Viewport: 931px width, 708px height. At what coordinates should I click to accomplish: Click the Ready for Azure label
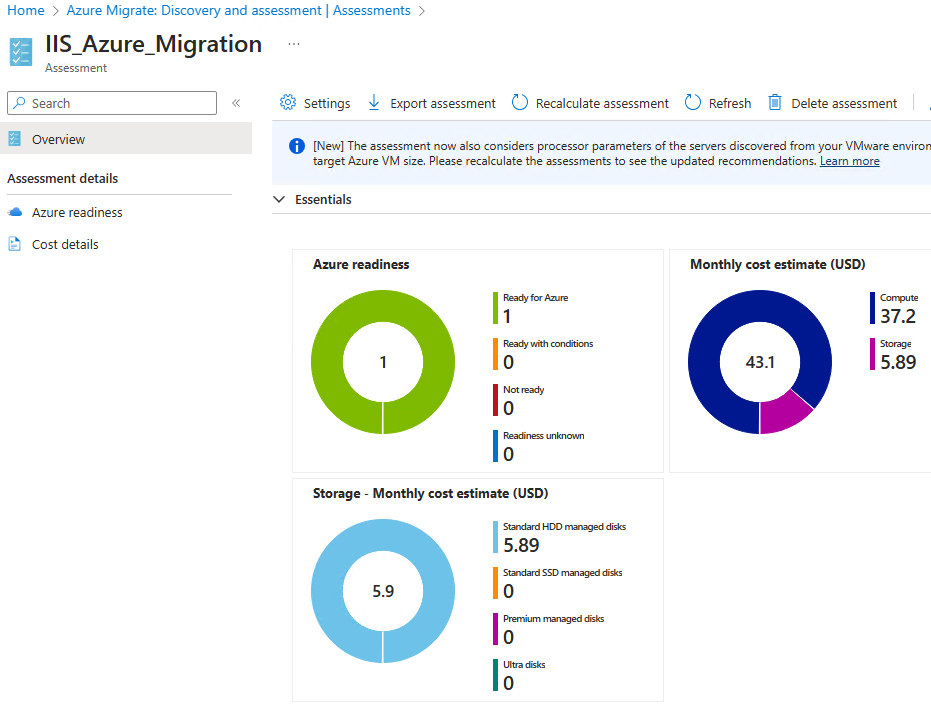click(536, 298)
